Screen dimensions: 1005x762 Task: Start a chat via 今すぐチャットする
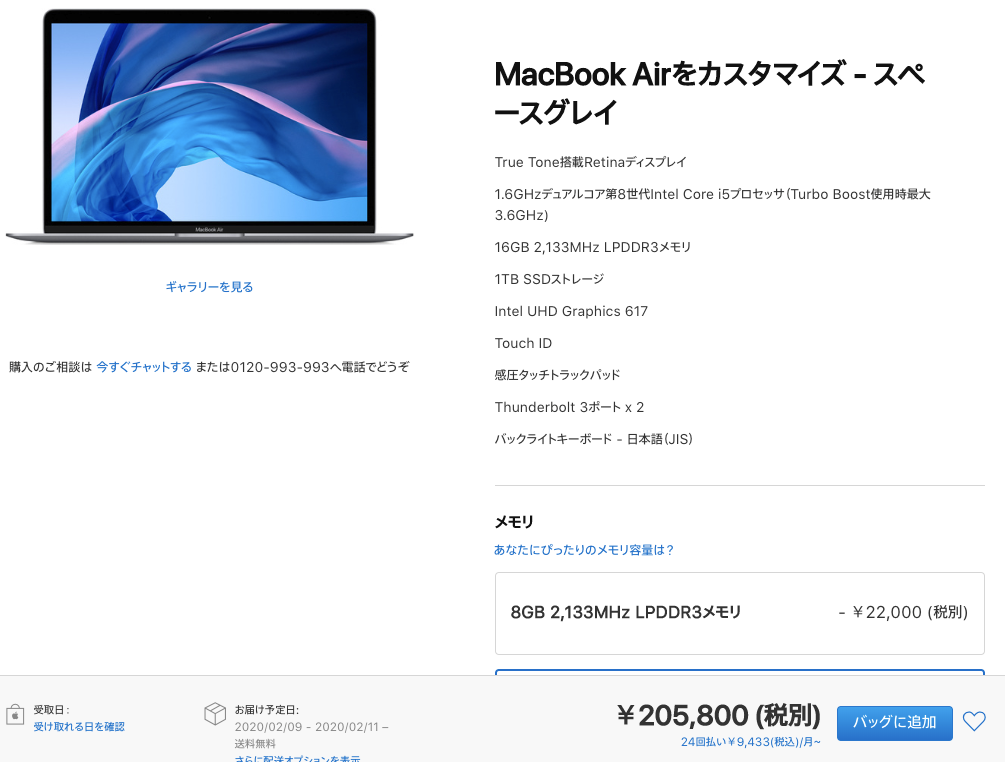point(144,367)
